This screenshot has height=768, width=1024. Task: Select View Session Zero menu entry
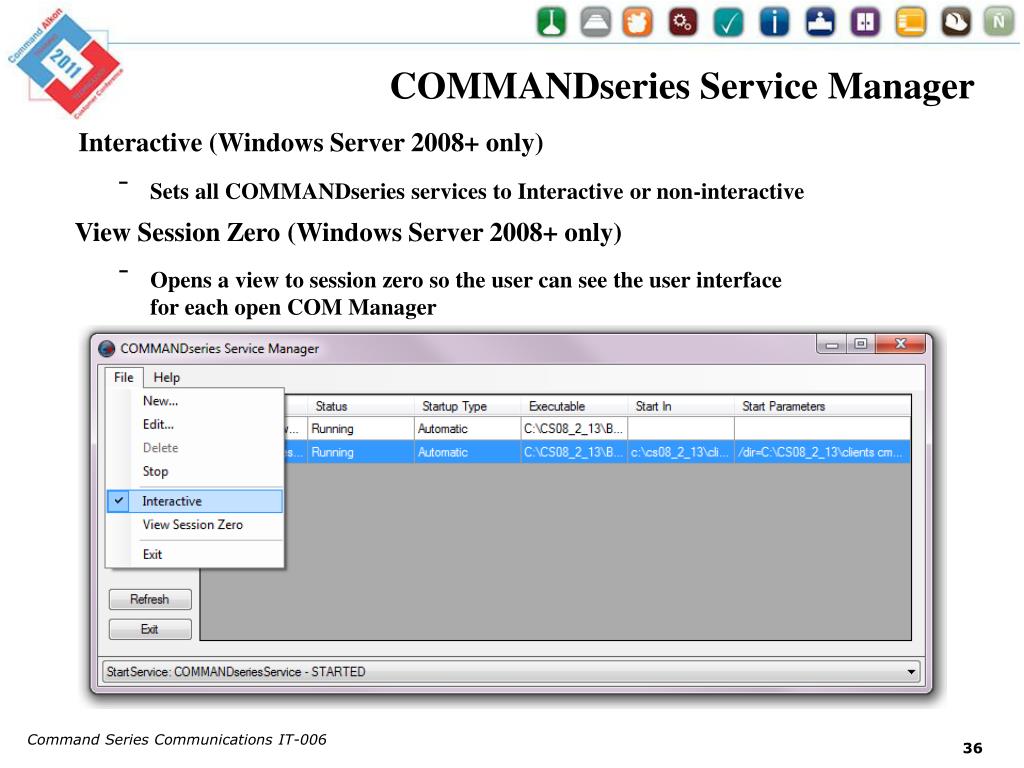coord(193,524)
